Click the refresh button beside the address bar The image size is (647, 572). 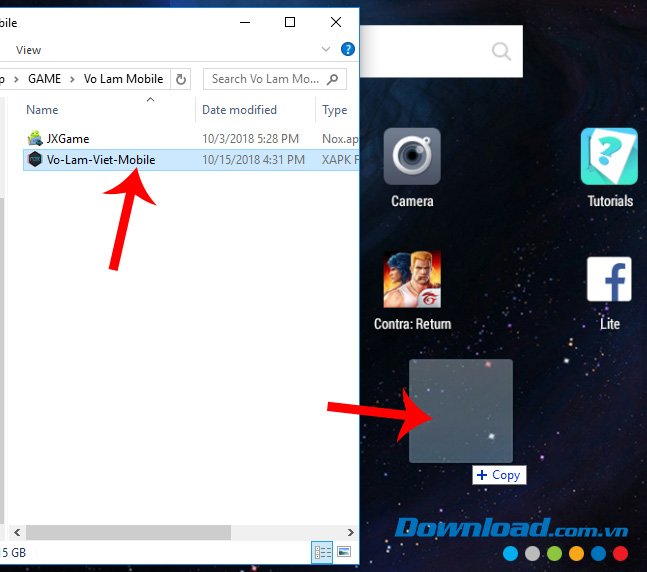[181, 79]
